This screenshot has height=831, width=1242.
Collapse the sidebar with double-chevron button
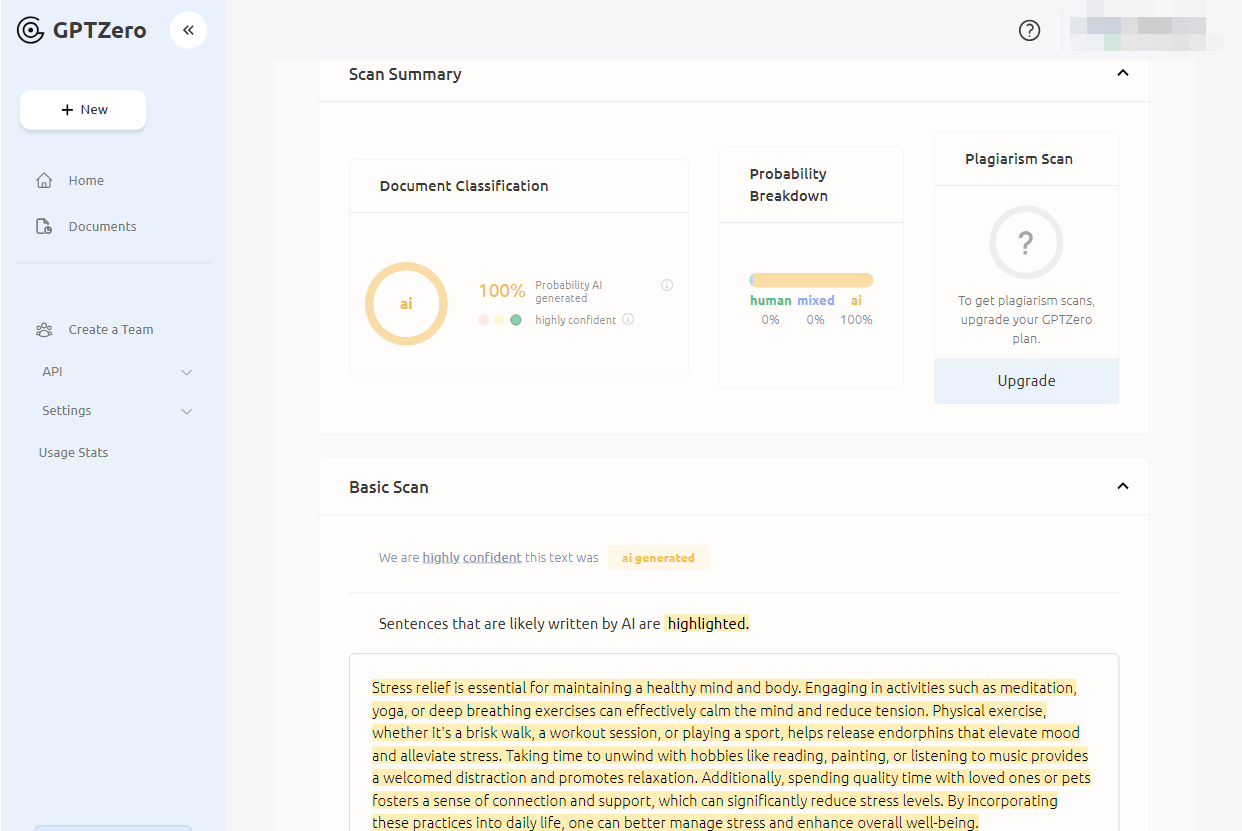coord(188,30)
